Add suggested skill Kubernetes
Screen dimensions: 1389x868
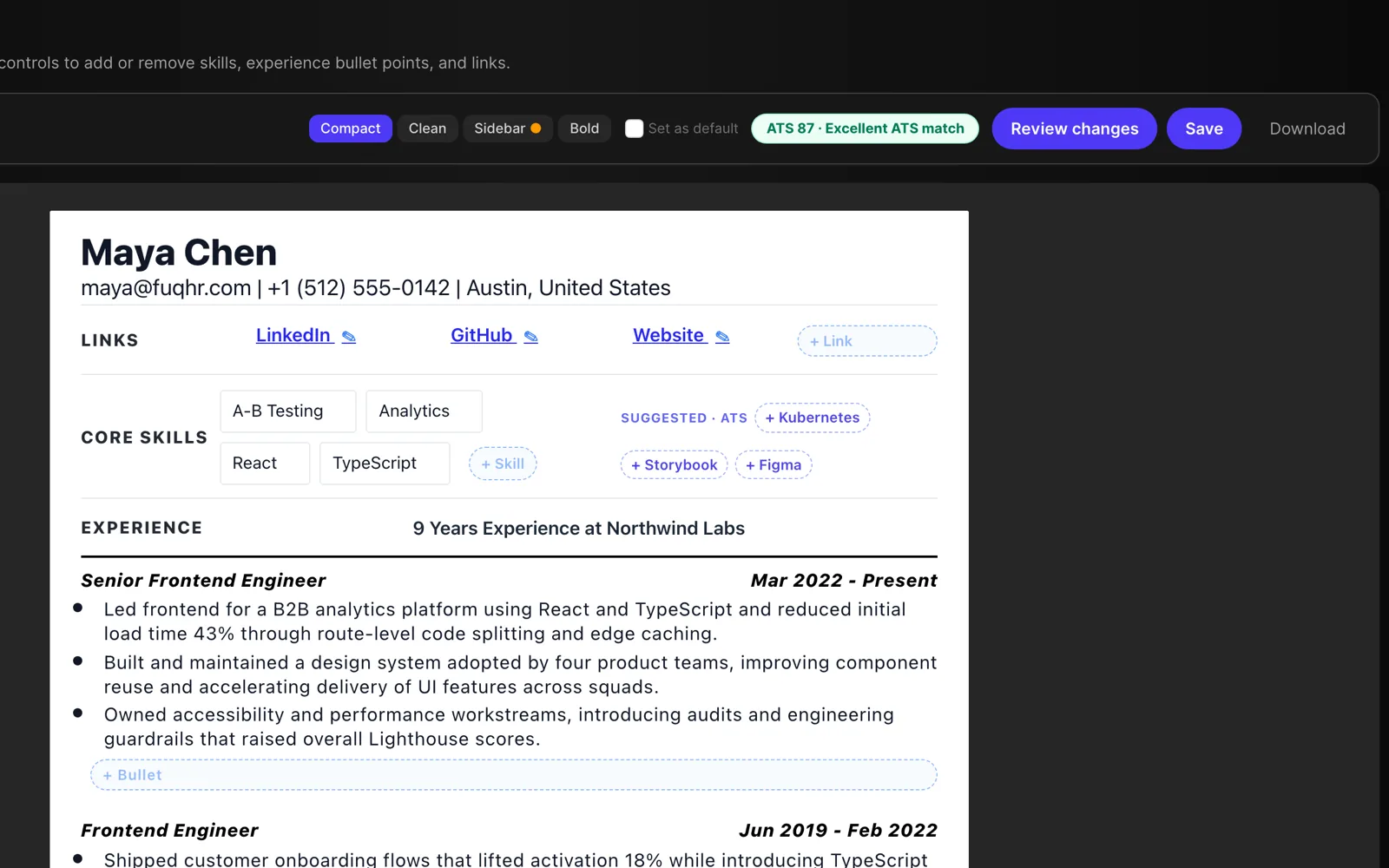[x=813, y=418]
